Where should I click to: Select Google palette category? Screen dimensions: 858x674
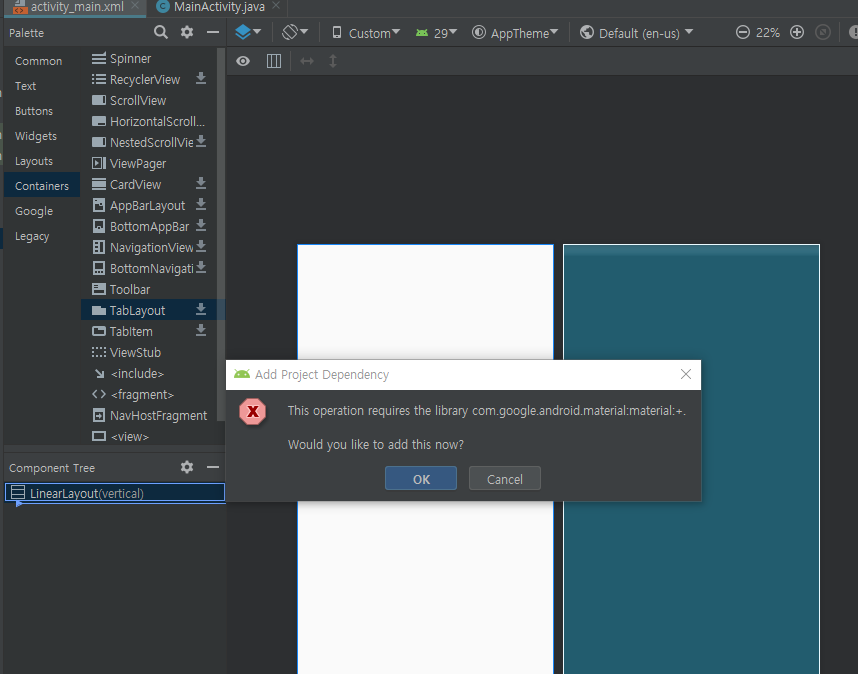[x=34, y=211]
